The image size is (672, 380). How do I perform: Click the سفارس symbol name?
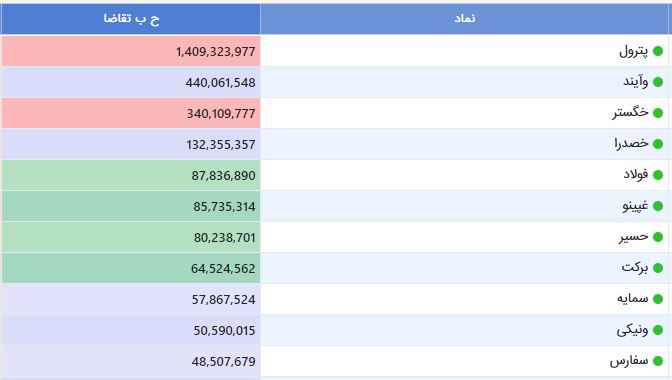pyautogui.click(x=629, y=361)
